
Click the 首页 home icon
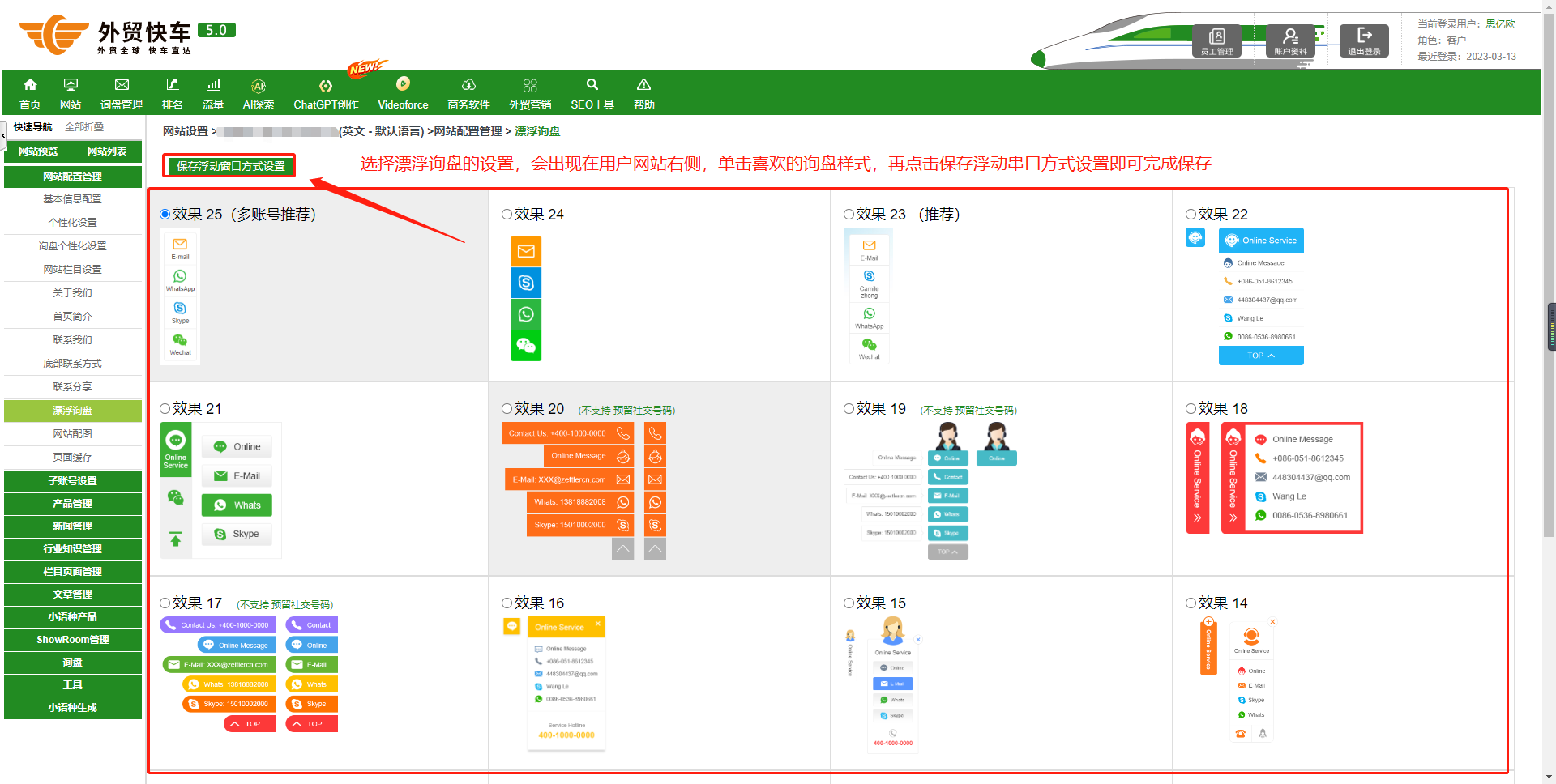[x=30, y=85]
